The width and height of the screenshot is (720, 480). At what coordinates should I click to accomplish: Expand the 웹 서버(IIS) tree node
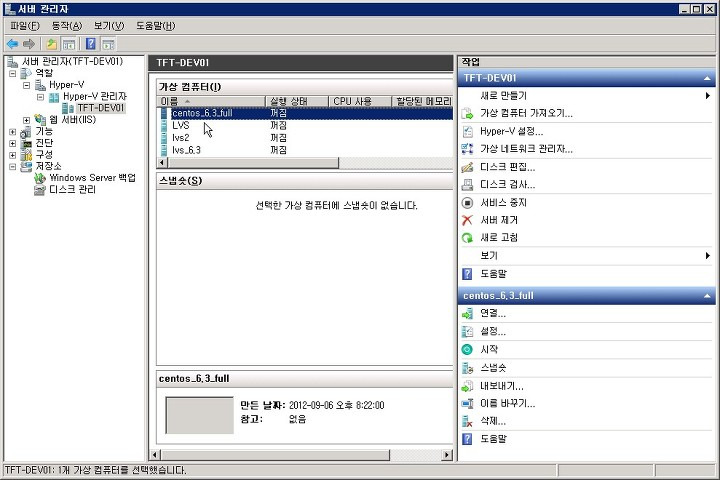(x=26, y=120)
